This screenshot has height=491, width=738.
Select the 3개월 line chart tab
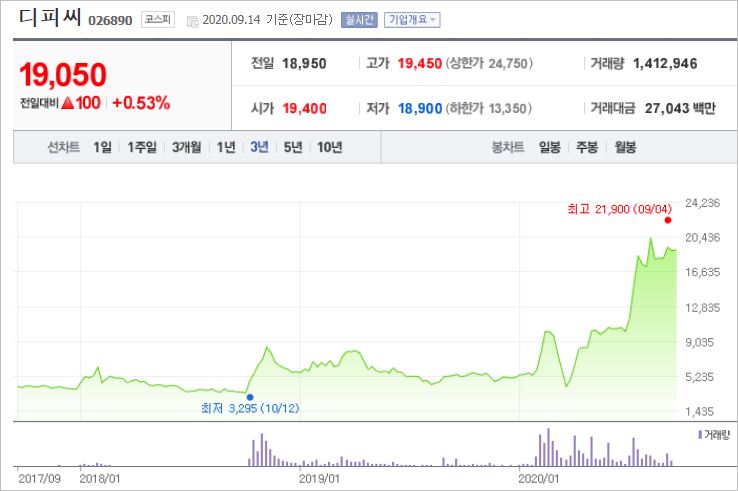click(186, 147)
